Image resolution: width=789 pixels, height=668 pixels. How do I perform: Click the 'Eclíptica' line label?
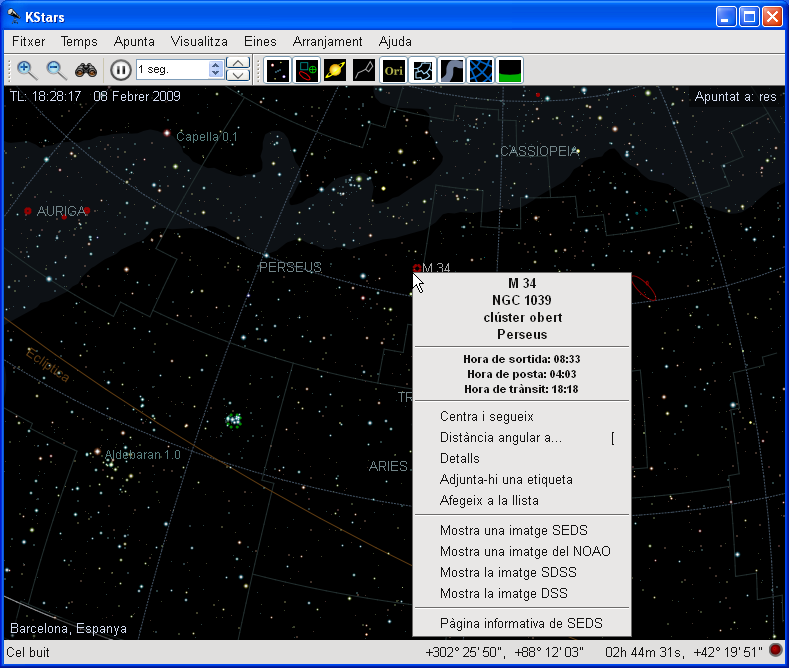click(48, 365)
